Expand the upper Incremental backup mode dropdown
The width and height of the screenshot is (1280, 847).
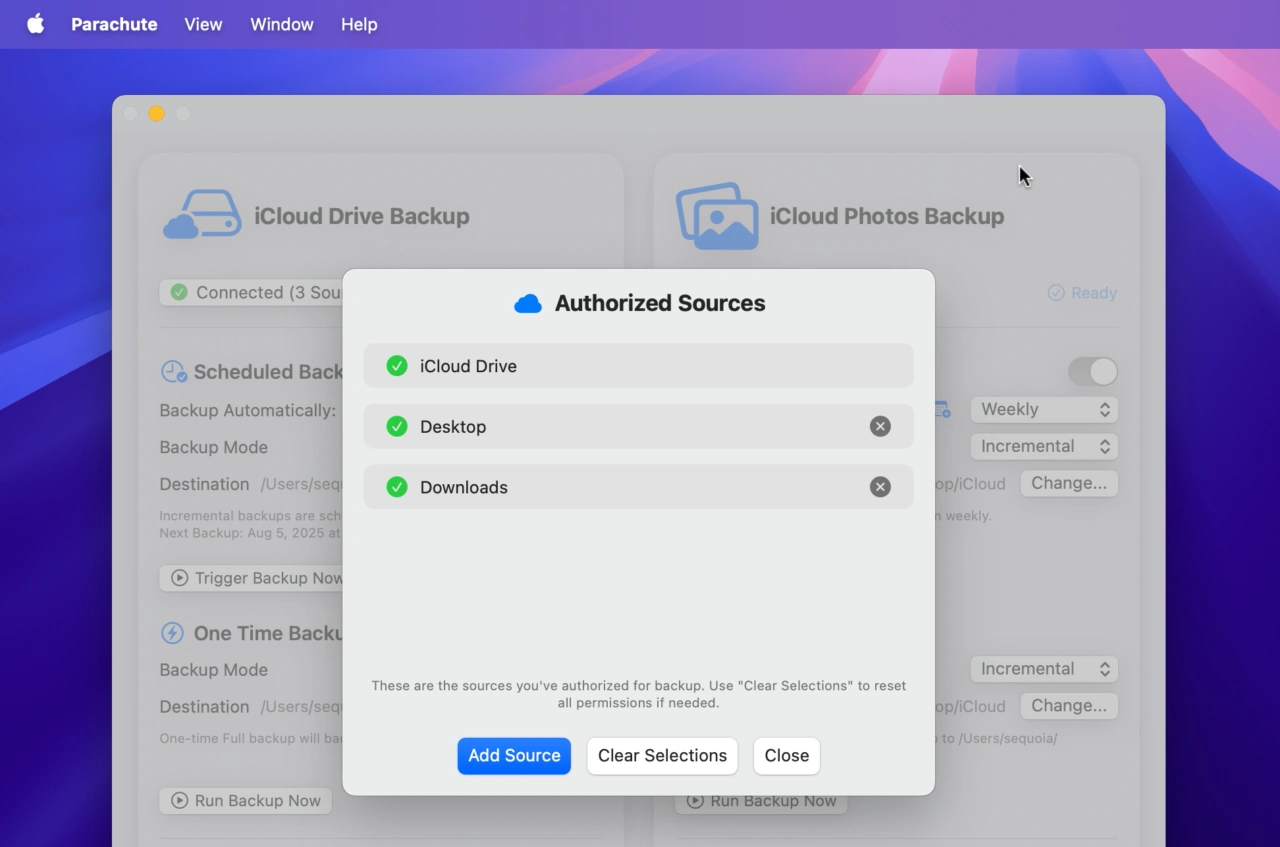tap(1044, 446)
